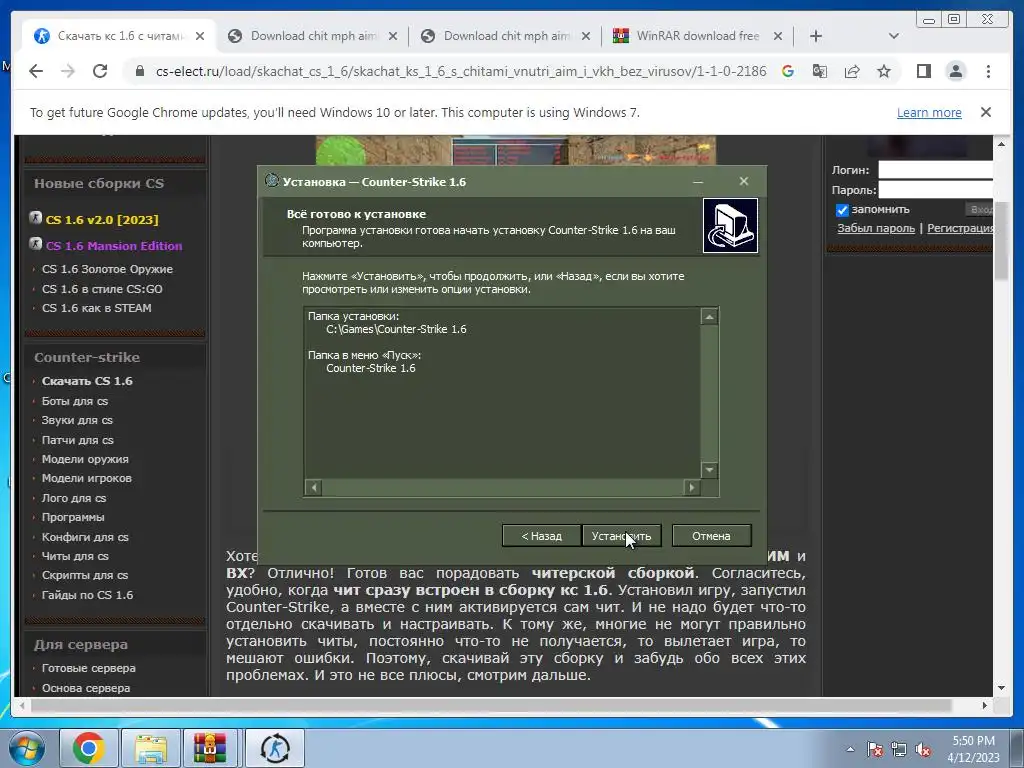Image resolution: width=1024 pixels, height=768 pixels.
Task: Click the Chrome forward navigation arrow
Action: (68, 71)
